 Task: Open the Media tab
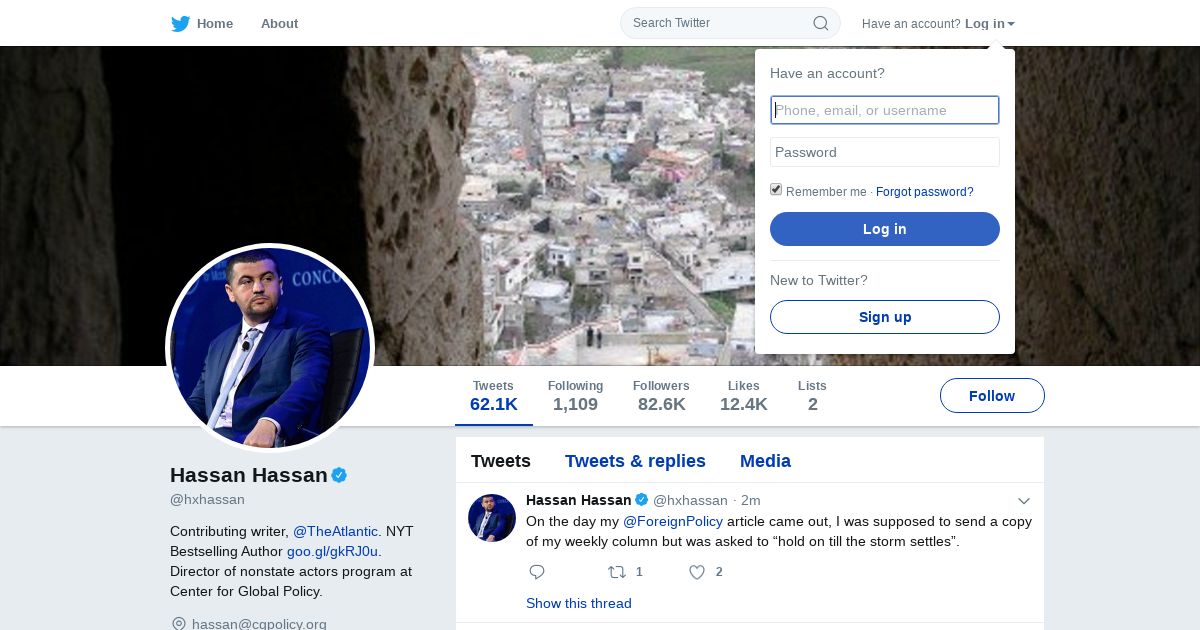(765, 461)
